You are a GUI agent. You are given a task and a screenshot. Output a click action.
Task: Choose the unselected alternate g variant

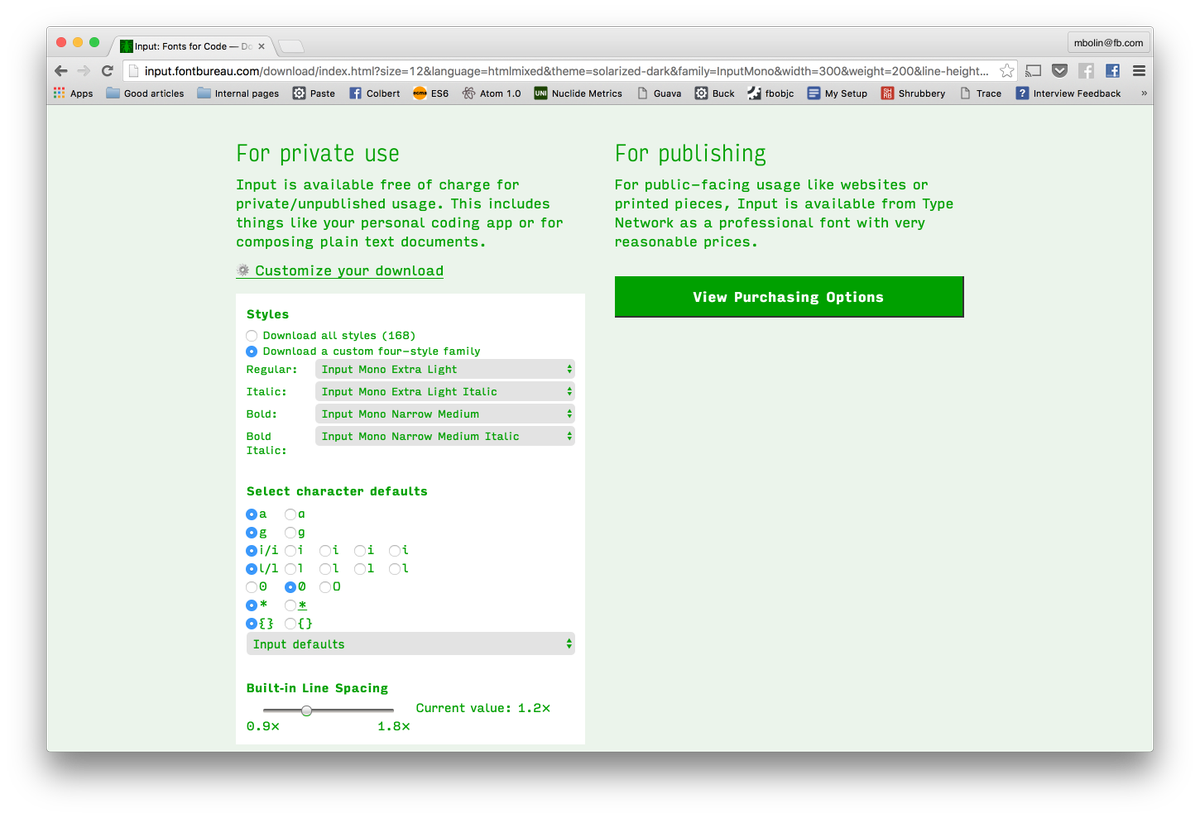pyautogui.click(x=291, y=533)
